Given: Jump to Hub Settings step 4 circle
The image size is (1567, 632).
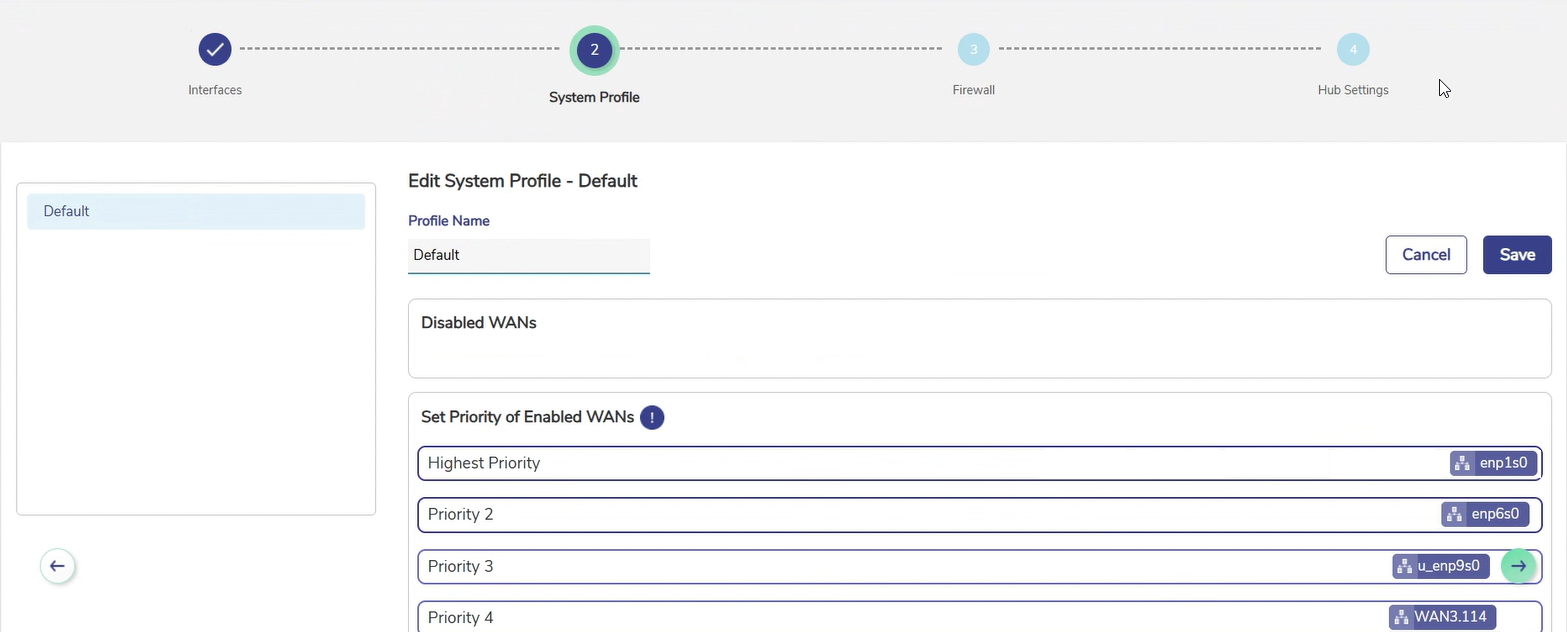Looking at the screenshot, I should coord(1353,50).
